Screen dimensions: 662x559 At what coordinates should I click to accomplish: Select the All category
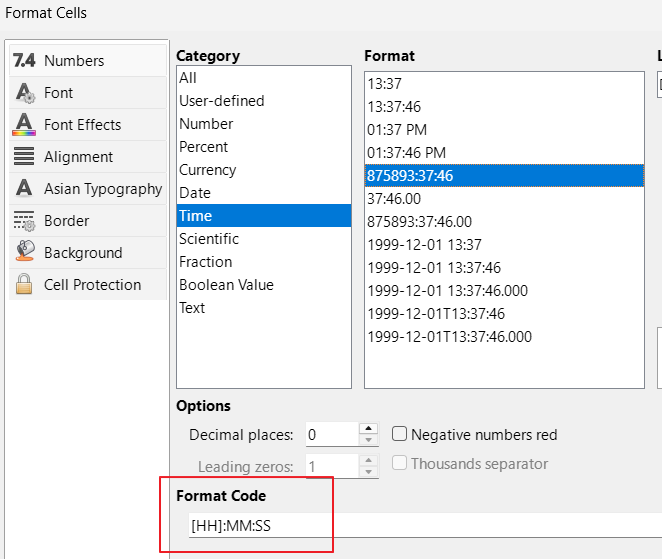click(x=264, y=78)
